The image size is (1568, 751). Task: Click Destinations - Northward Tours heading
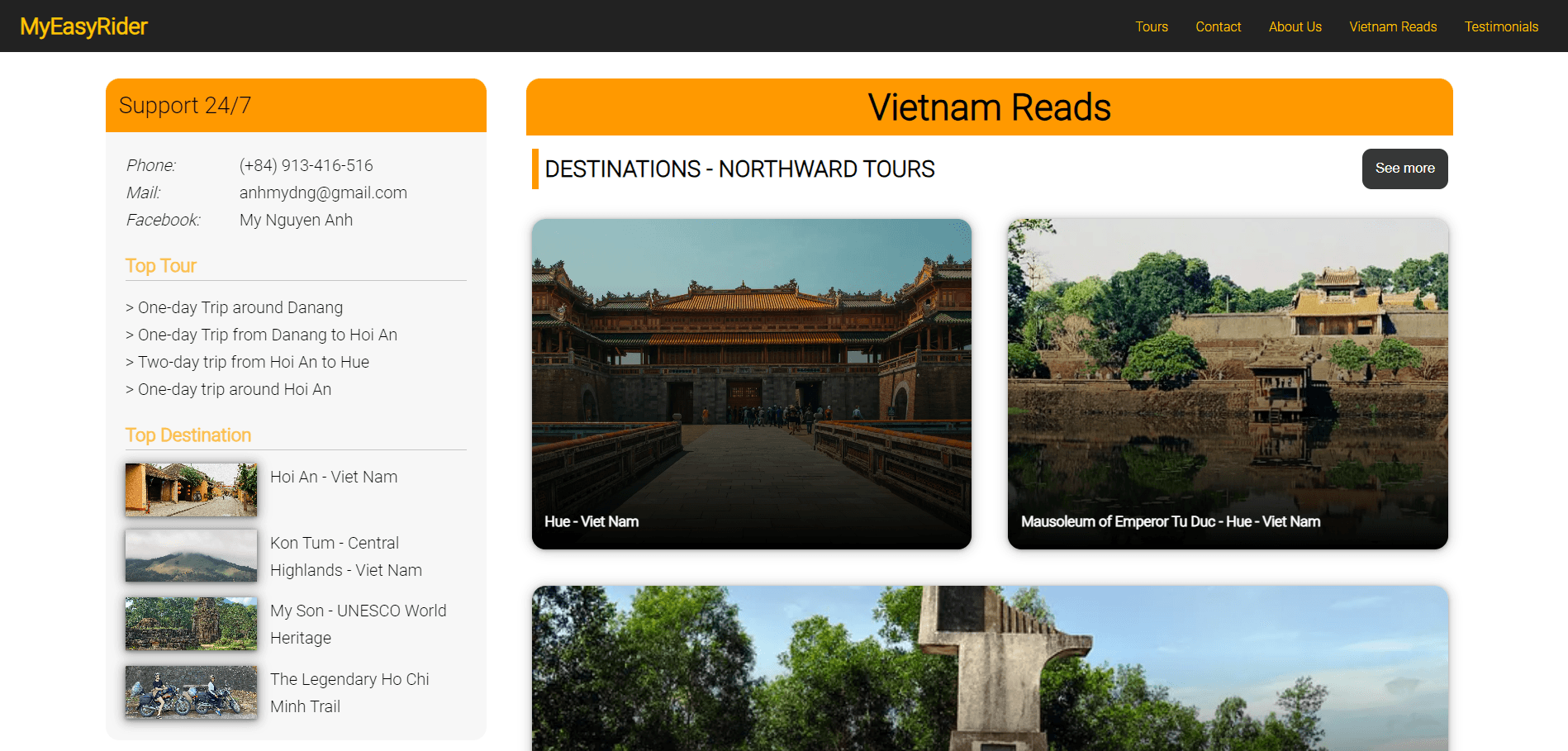[x=739, y=169]
